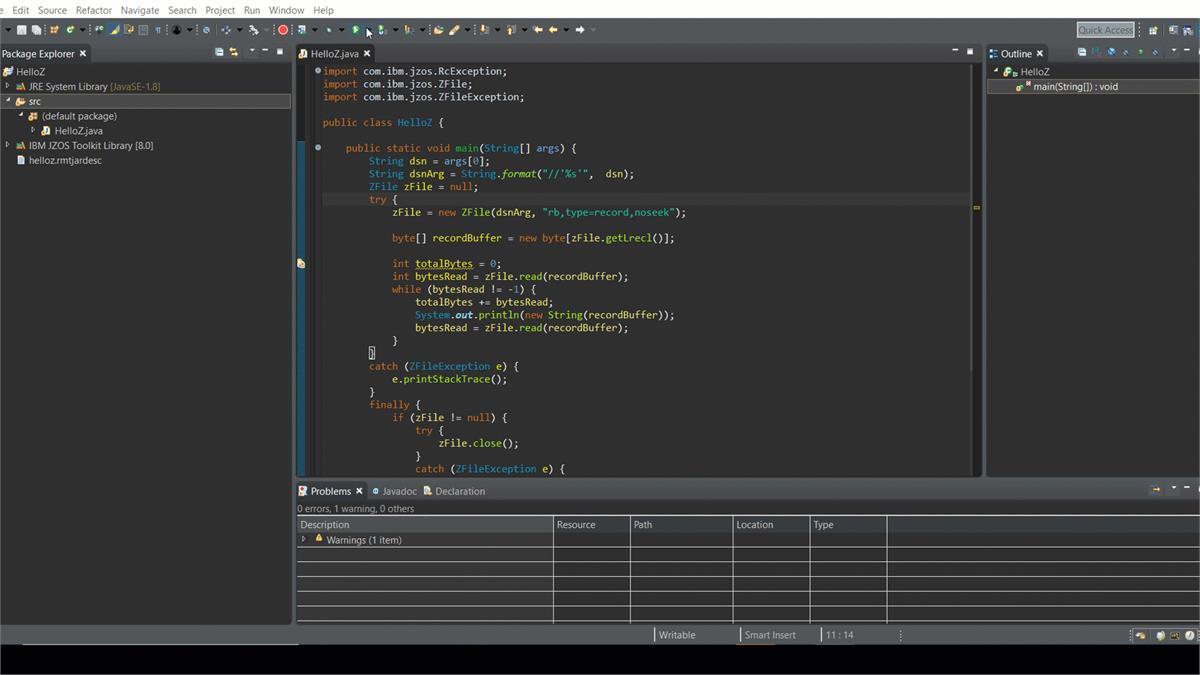
Task: Toggle Link with Editor in Package Explorer
Action: pos(231,53)
